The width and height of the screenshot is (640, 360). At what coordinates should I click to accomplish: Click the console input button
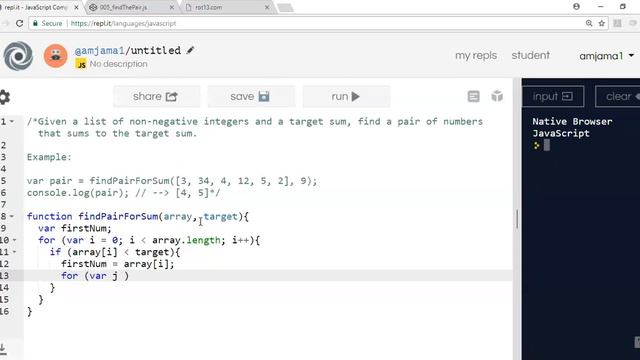coord(553,96)
